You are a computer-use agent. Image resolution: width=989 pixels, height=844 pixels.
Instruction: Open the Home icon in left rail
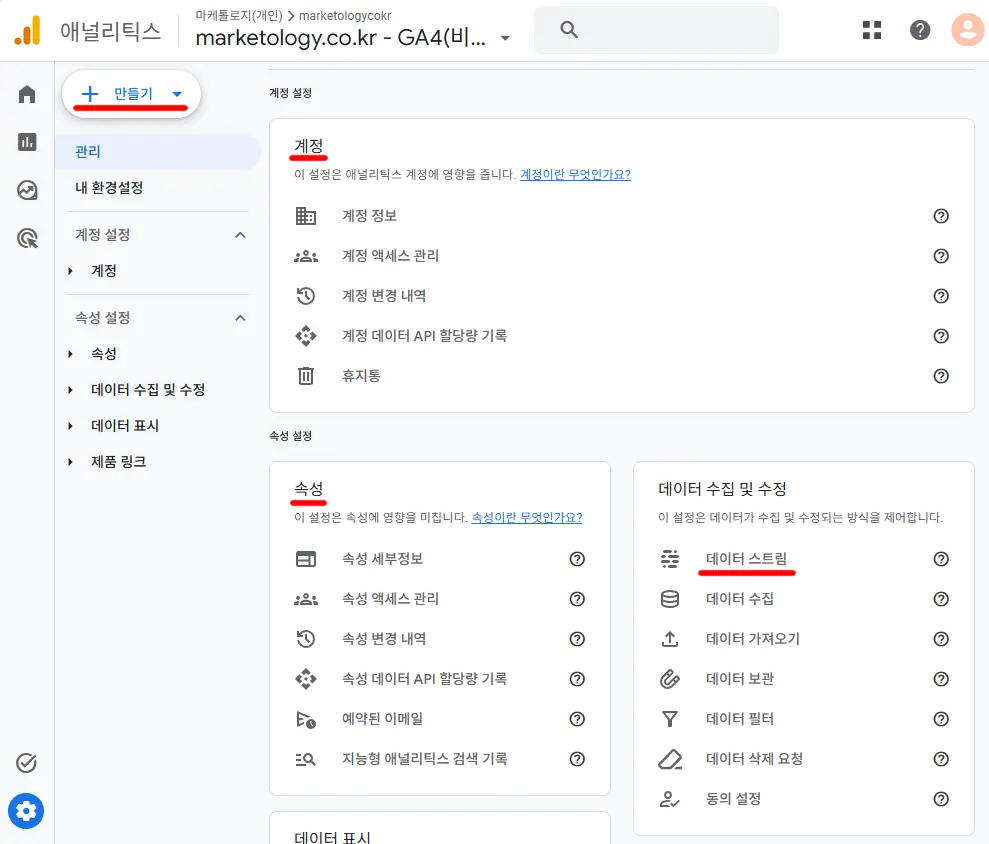(x=27, y=95)
